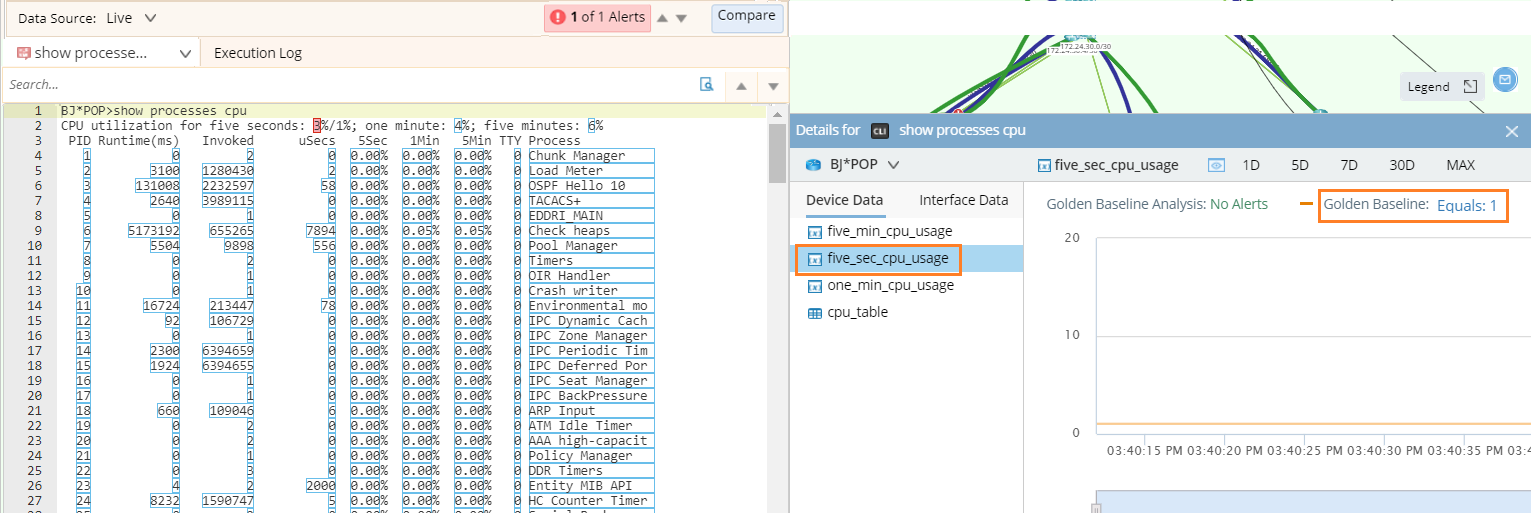
Task: Click the Policy Manager process cell
Action: [591, 456]
